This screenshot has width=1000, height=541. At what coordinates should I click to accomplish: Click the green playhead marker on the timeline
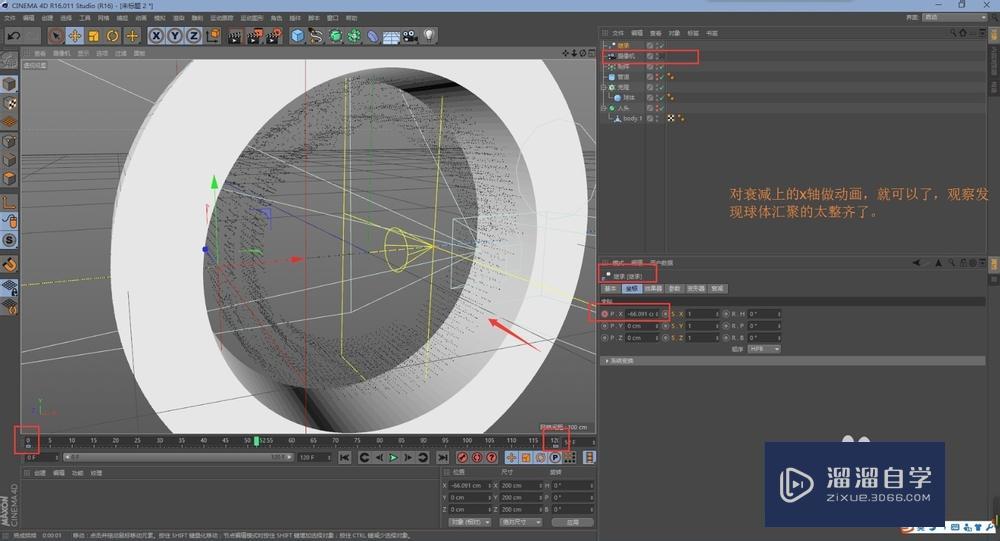pos(256,440)
